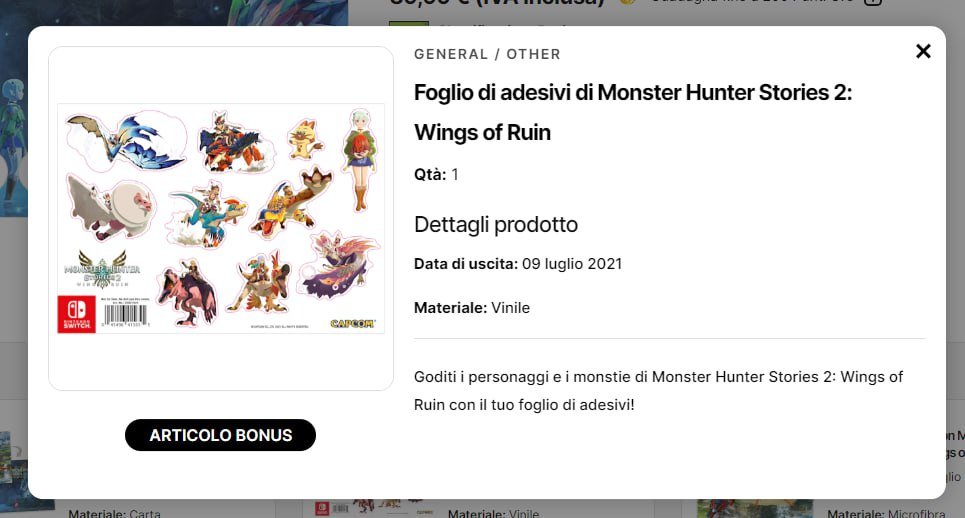Click the Data di uscita release date line
Screen dimensions: 965x518
(x=518, y=264)
